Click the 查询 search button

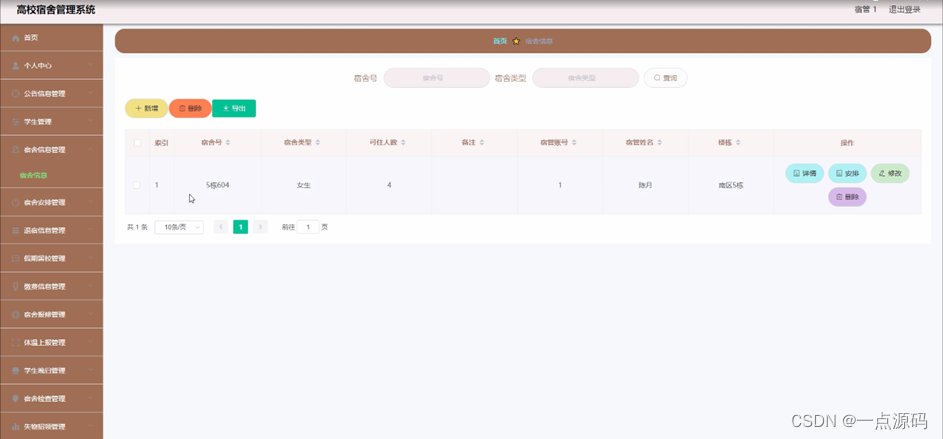click(666, 78)
